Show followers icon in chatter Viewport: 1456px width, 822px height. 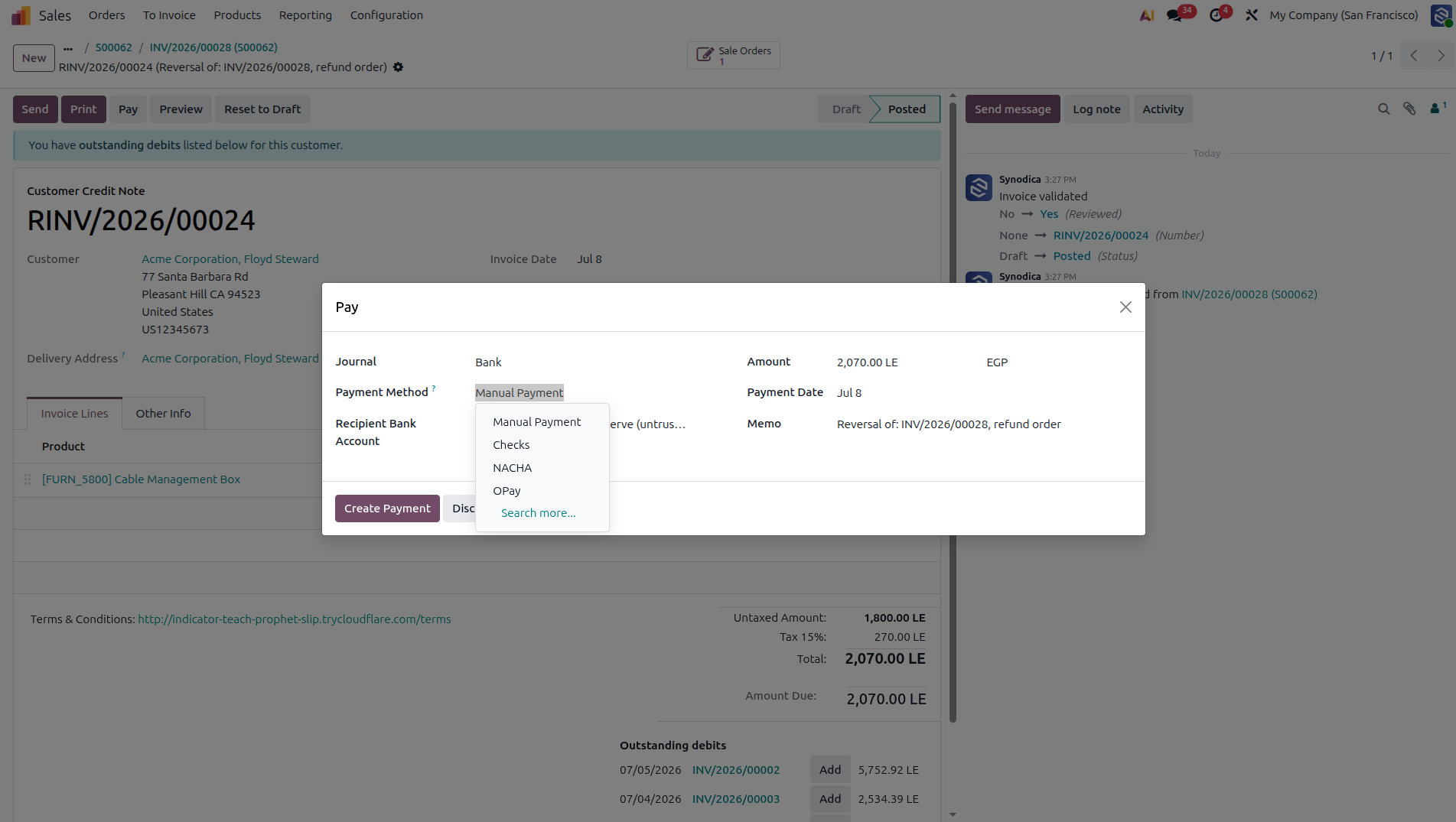coord(1437,109)
